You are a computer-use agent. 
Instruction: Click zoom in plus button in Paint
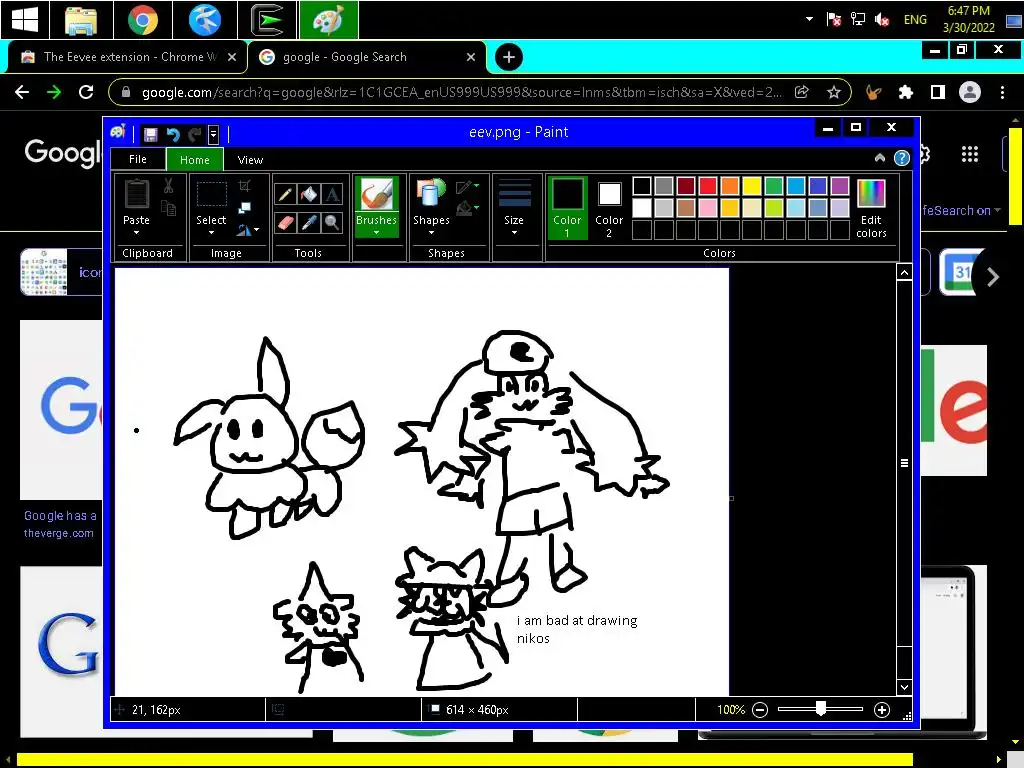coord(882,710)
